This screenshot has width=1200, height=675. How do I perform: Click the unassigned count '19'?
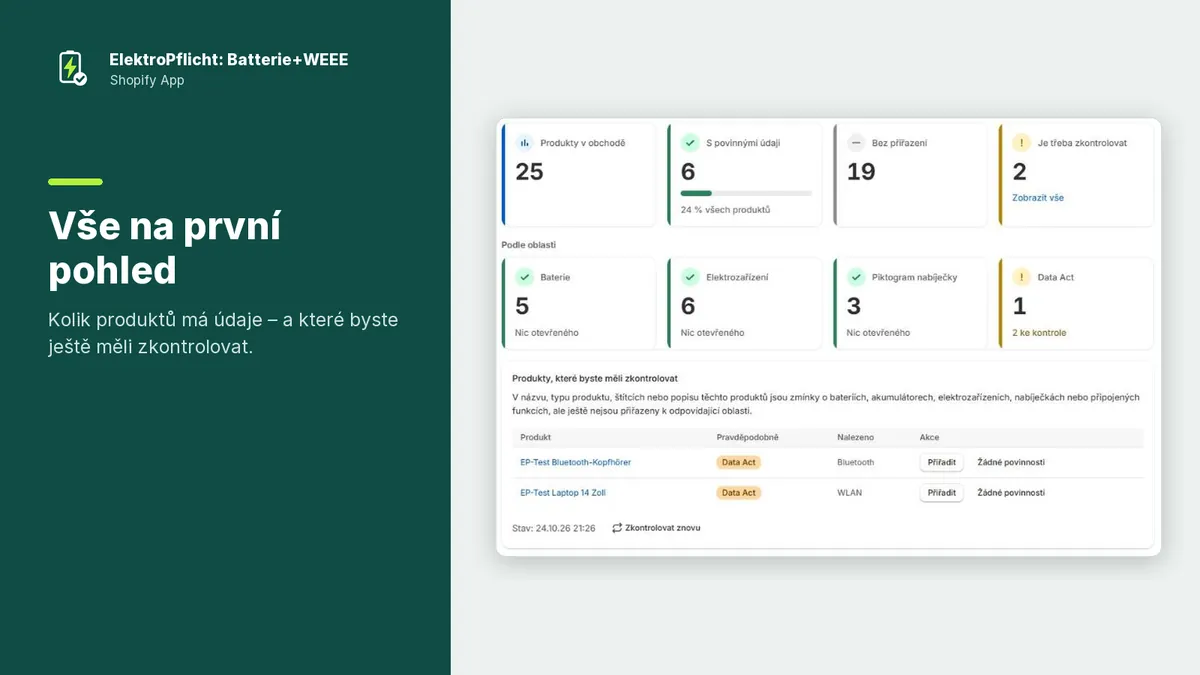861,172
